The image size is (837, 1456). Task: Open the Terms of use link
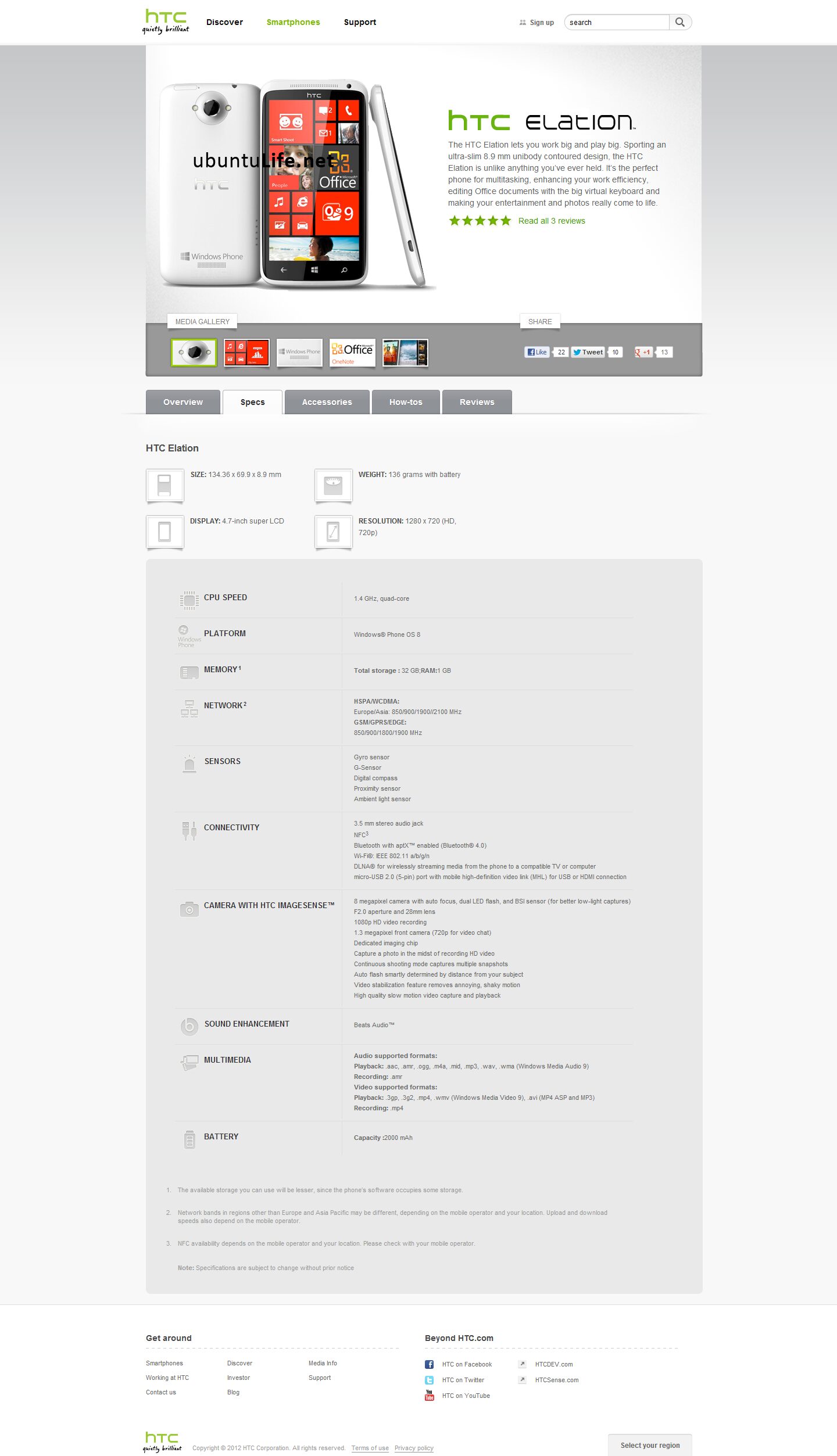point(370,1448)
